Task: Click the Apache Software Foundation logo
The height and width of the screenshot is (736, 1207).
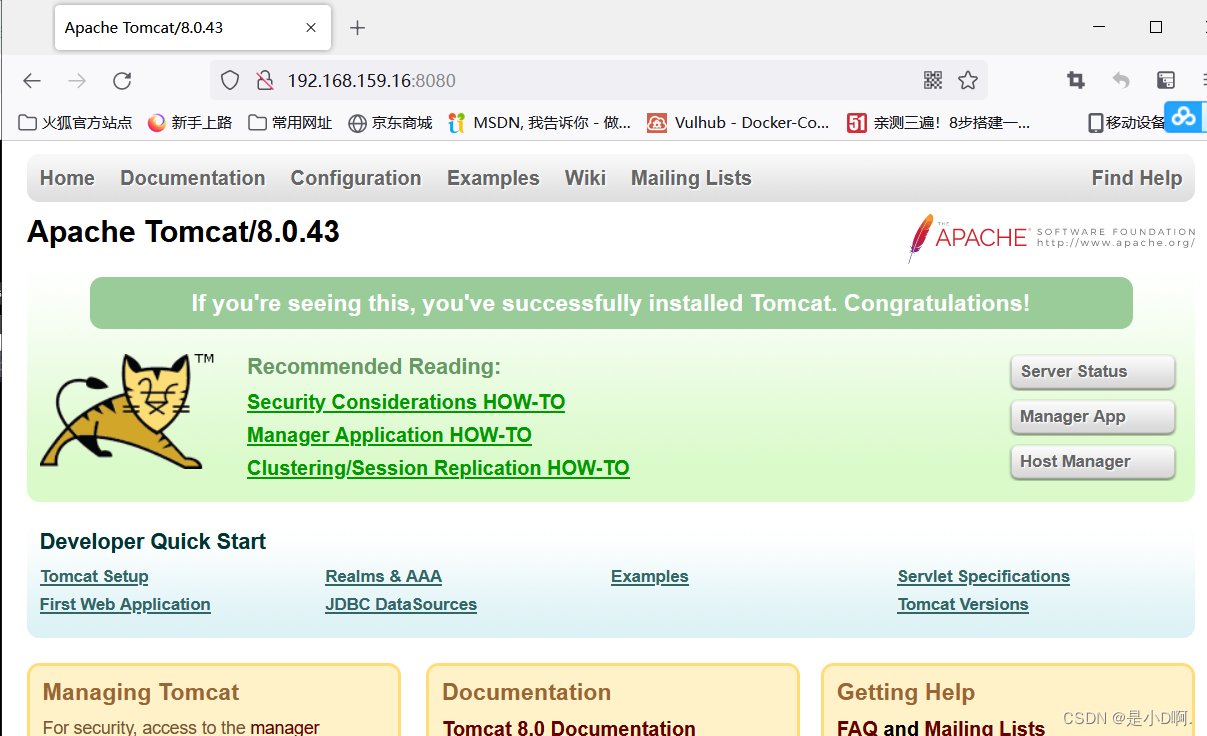Action: click(1051, 238)
